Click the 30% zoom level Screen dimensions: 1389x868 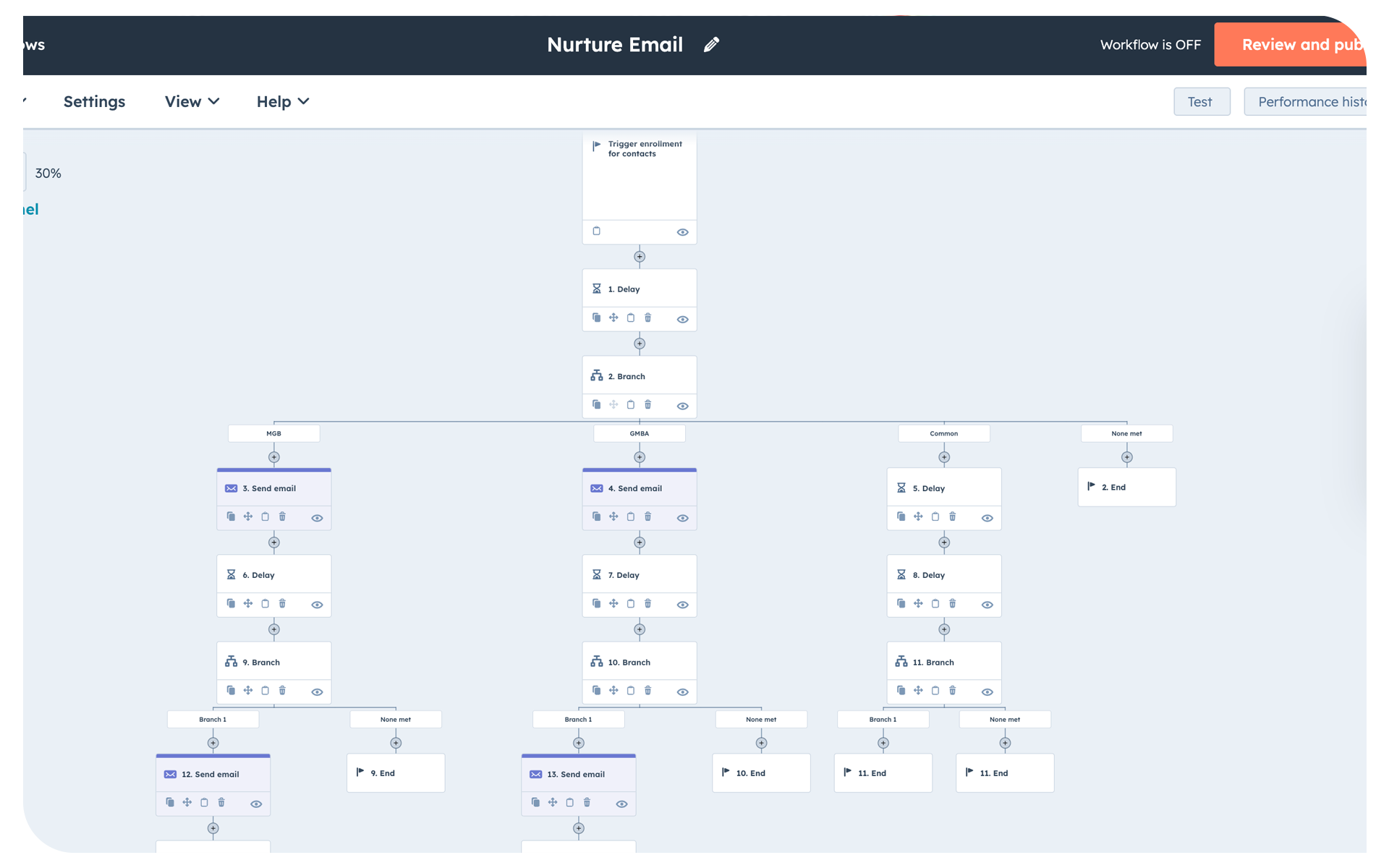48,173
